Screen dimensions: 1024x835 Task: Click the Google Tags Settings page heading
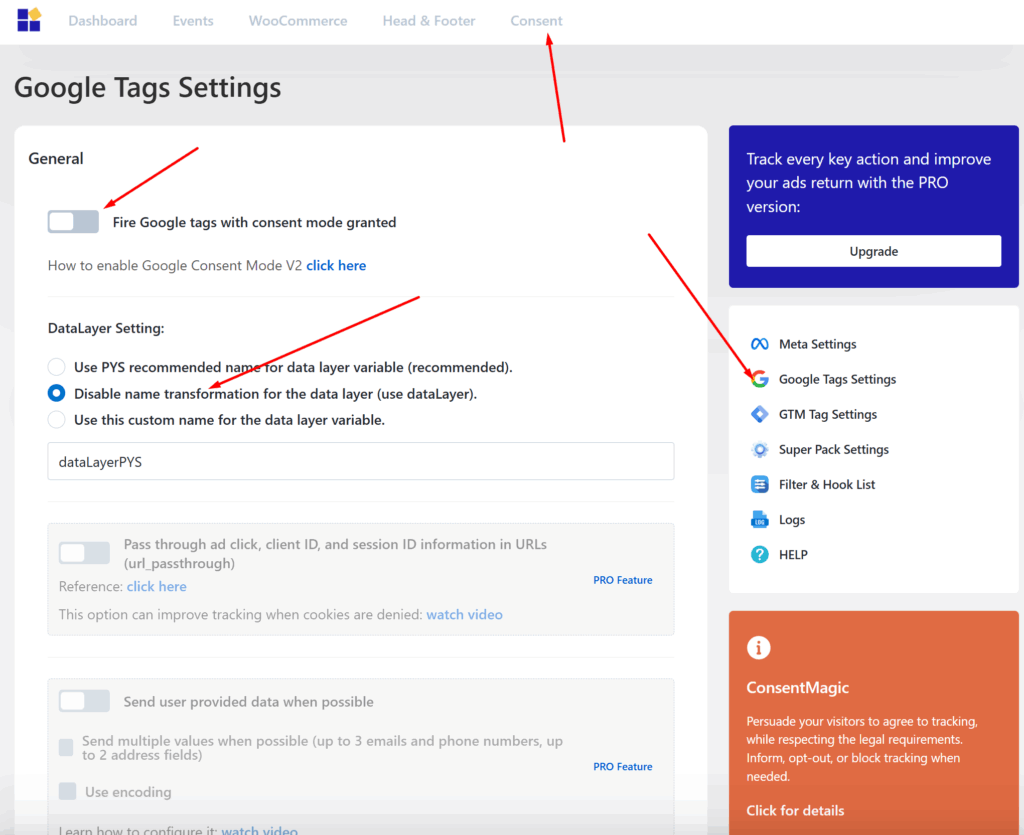point(148,87)
